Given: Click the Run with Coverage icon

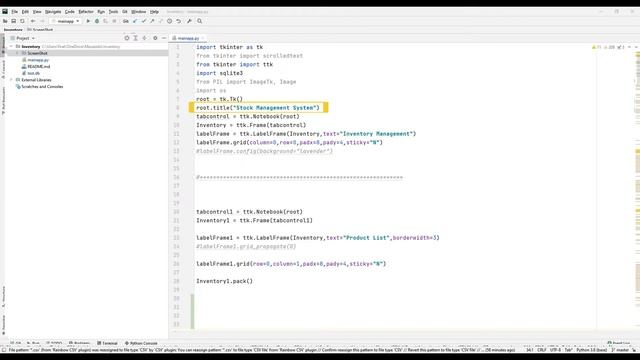Looking at the screenshot, I should click(106, 21).
